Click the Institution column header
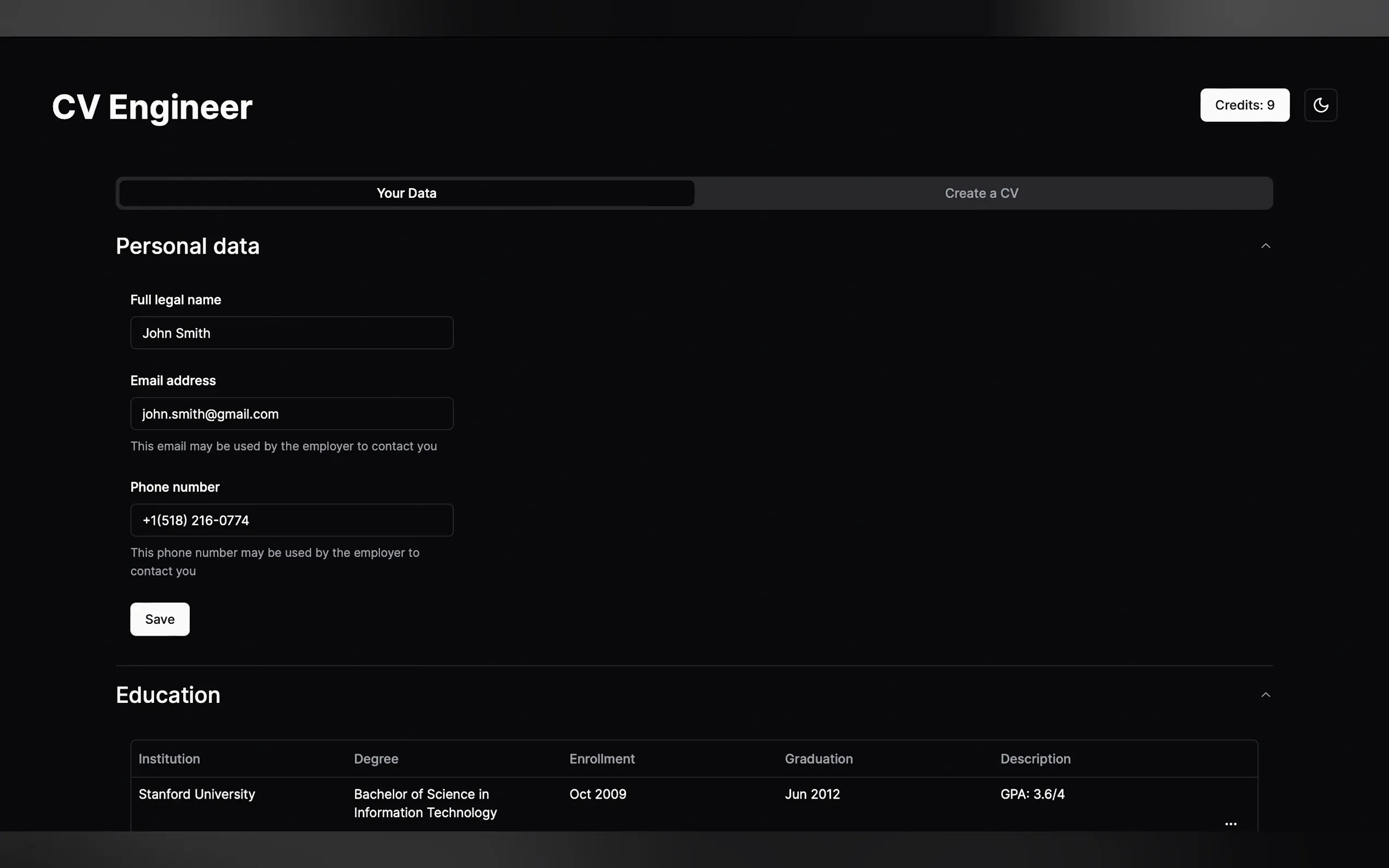This screenshot has height=868, width=1389. pos(170,759)
